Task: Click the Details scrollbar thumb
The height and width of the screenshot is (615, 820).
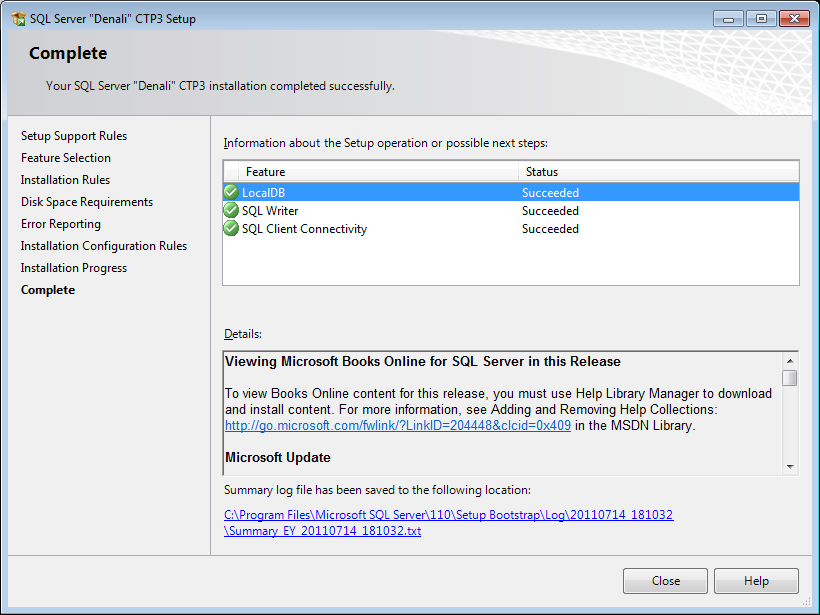Action: pos(790,378)
